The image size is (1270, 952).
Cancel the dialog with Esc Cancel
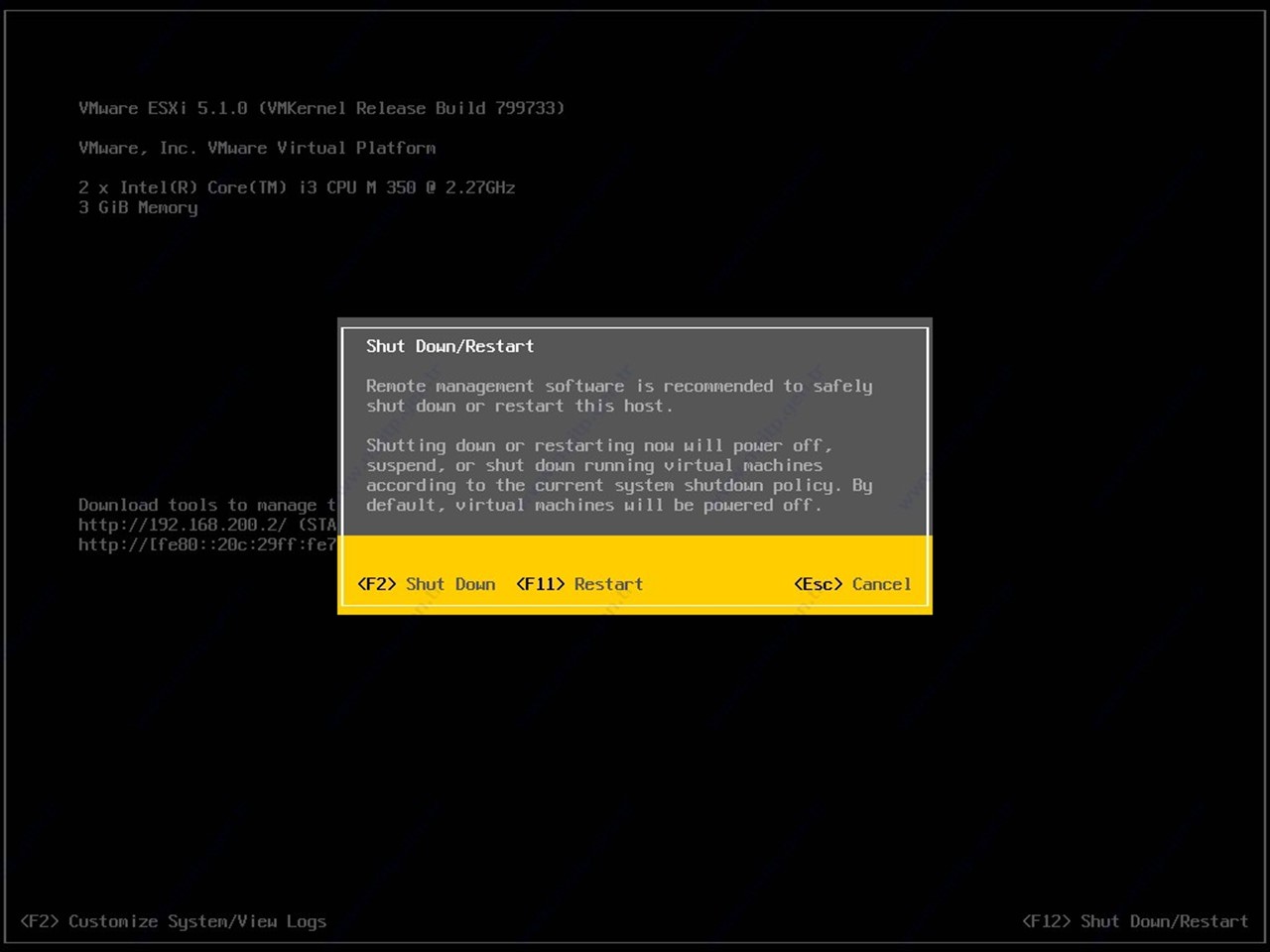click(852, 584)
